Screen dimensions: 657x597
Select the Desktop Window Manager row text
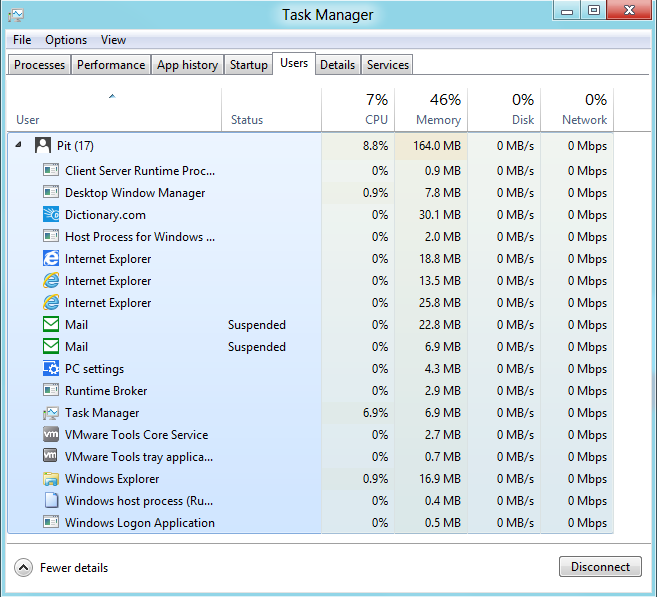[x=135, y=193]
